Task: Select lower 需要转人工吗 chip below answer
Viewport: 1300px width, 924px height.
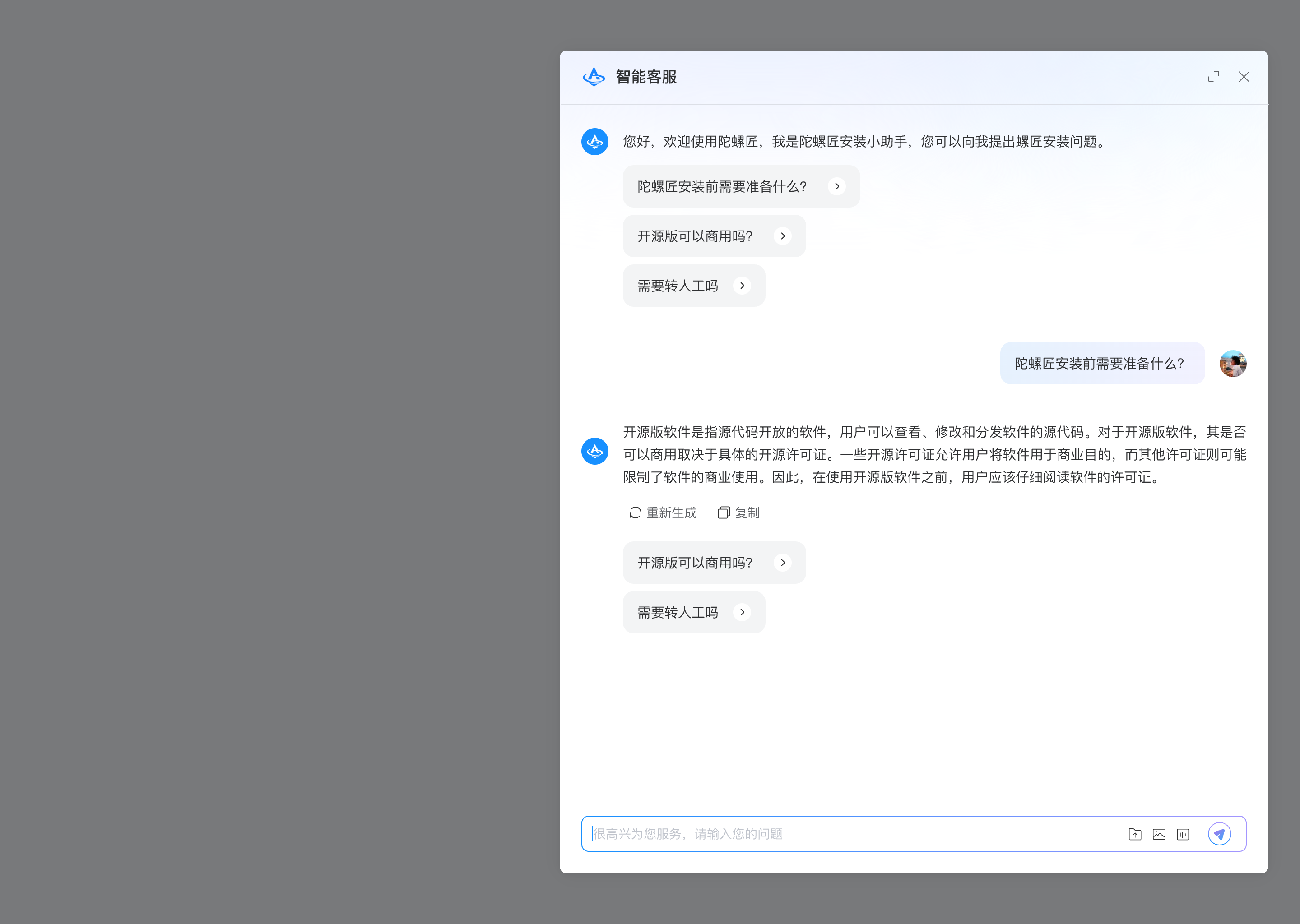Action: click(694, 612)
